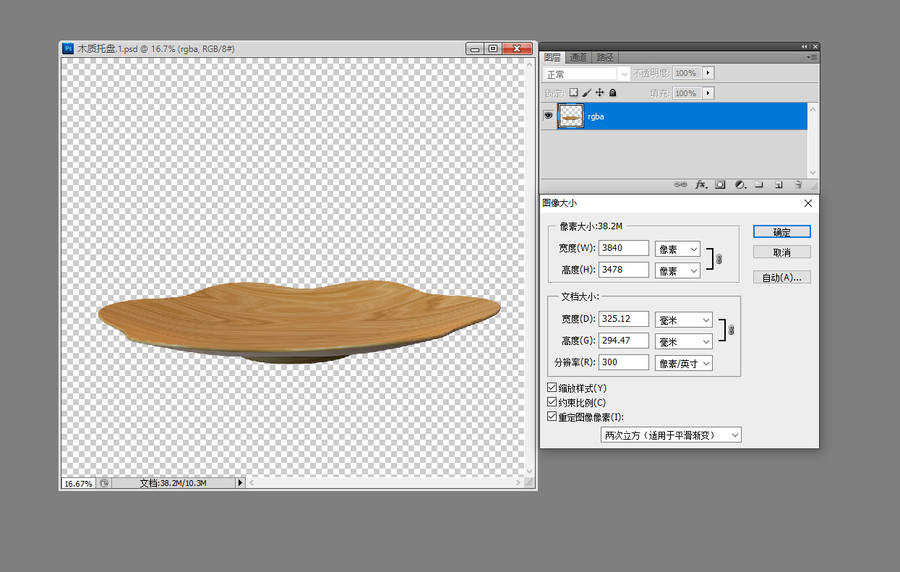
Task: Delete layer trash icon
Action: pyautogui.click(x=798, y=185)
